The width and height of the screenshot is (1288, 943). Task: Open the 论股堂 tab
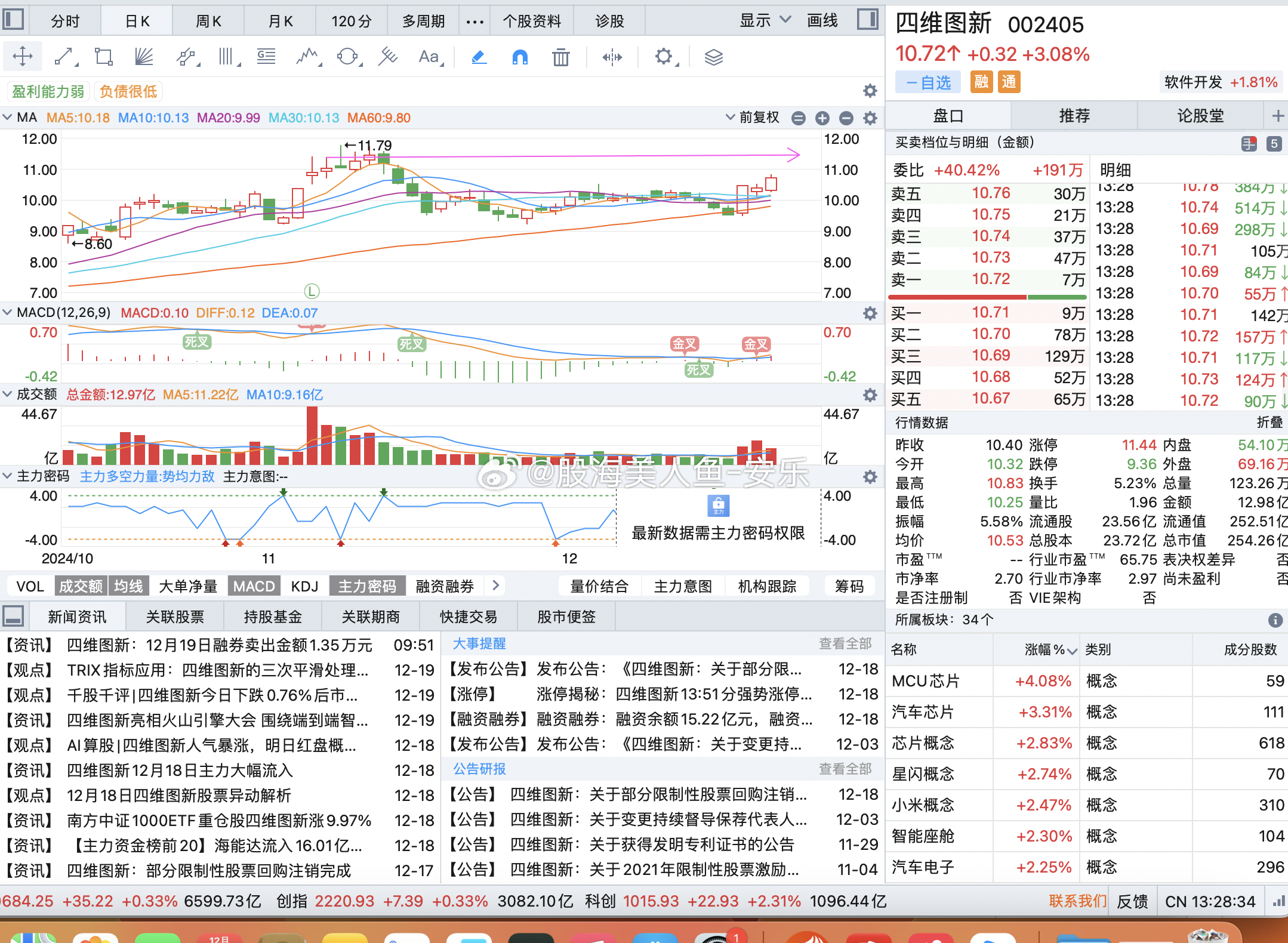(x=1200, y=116)
